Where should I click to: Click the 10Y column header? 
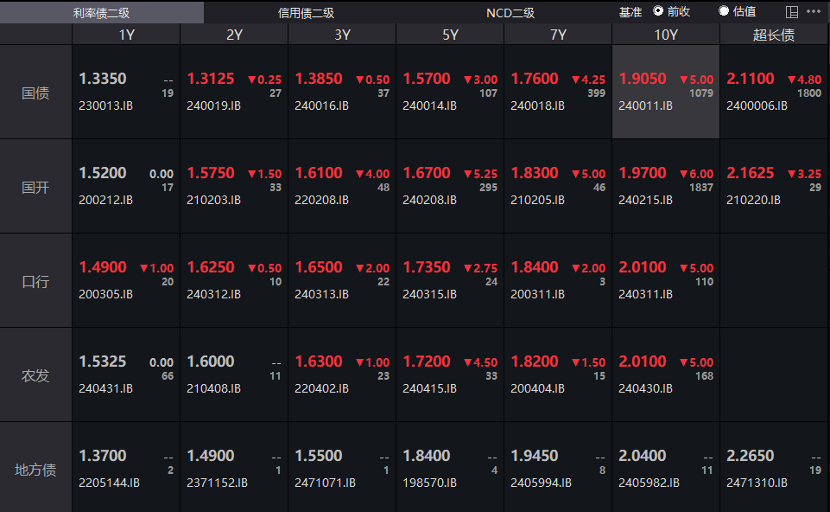(x=665, y=34)
